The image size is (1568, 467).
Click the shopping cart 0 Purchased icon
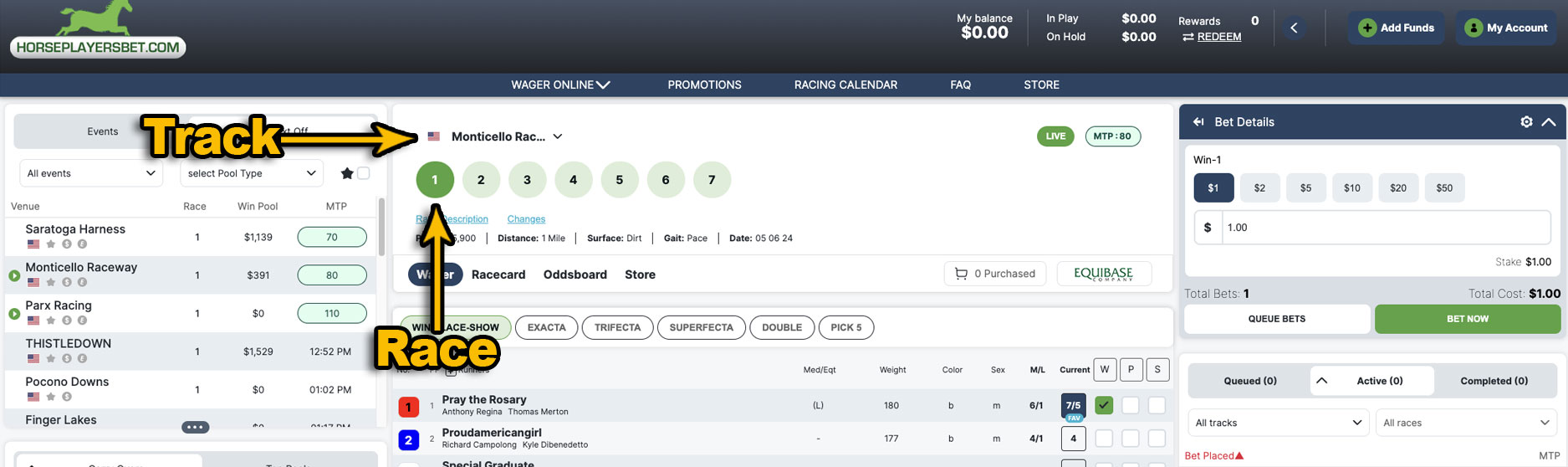click(x=962, y=274)
